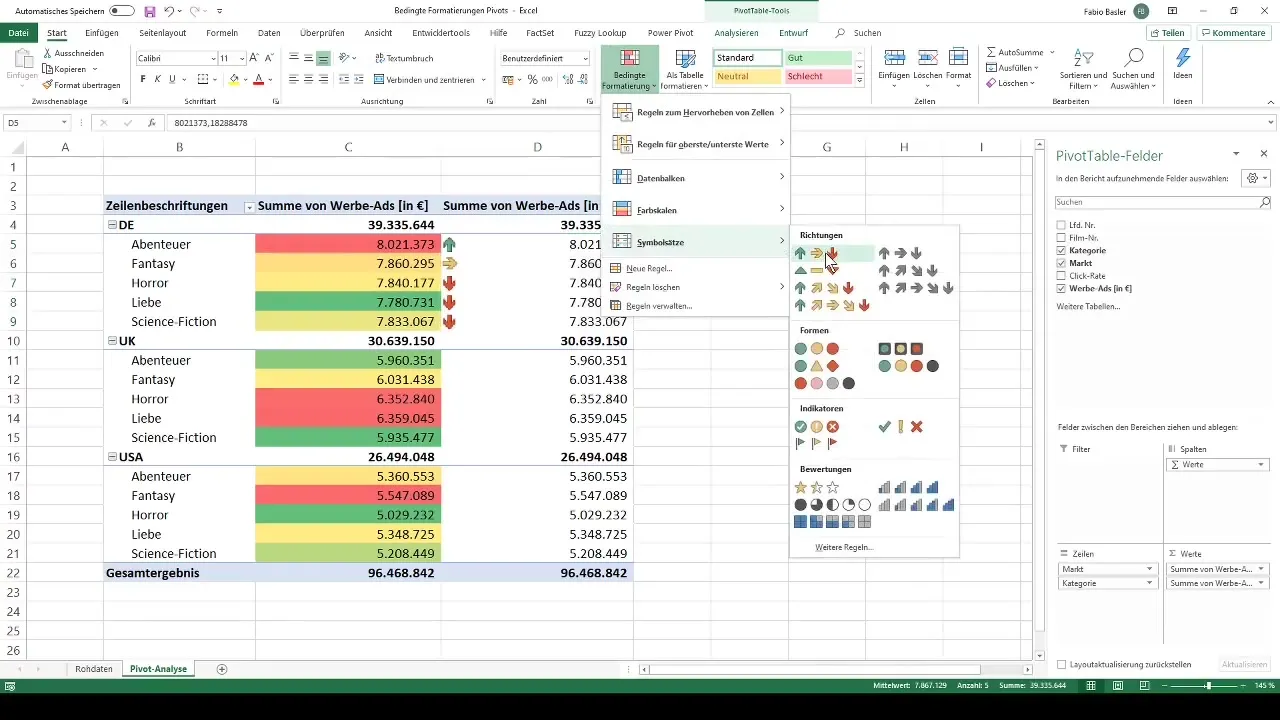Image resolution: width=1280 pixels, height=720 pixels.
Task: Save the workbook with the disk icon
Action: click(x=150, y=11)
